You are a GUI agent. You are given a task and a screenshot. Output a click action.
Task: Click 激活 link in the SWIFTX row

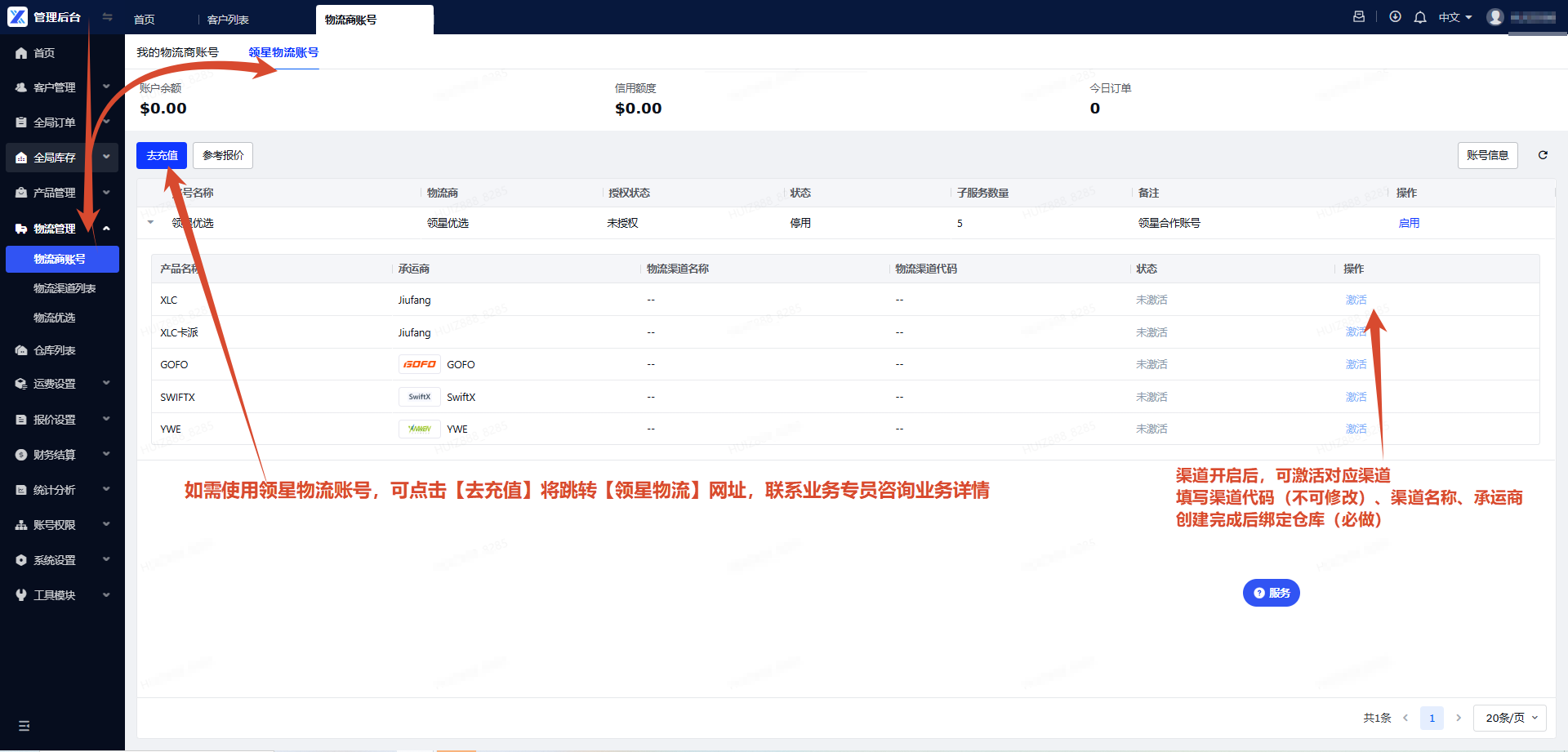click(x=1356, y=397)
